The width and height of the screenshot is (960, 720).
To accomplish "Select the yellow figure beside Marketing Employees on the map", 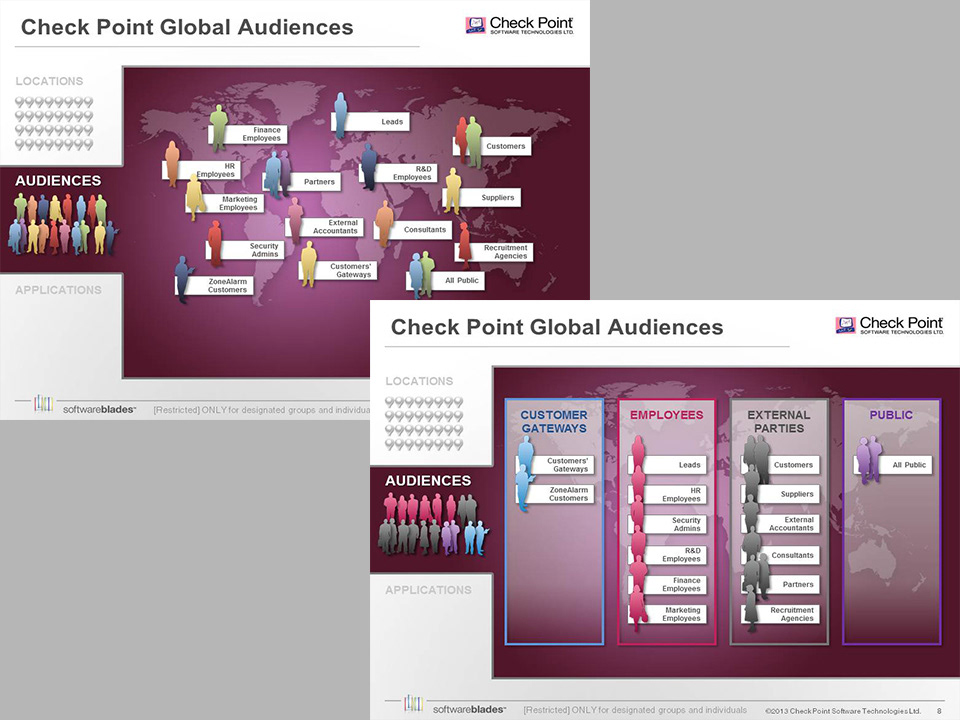I will (x=194, y=197).
